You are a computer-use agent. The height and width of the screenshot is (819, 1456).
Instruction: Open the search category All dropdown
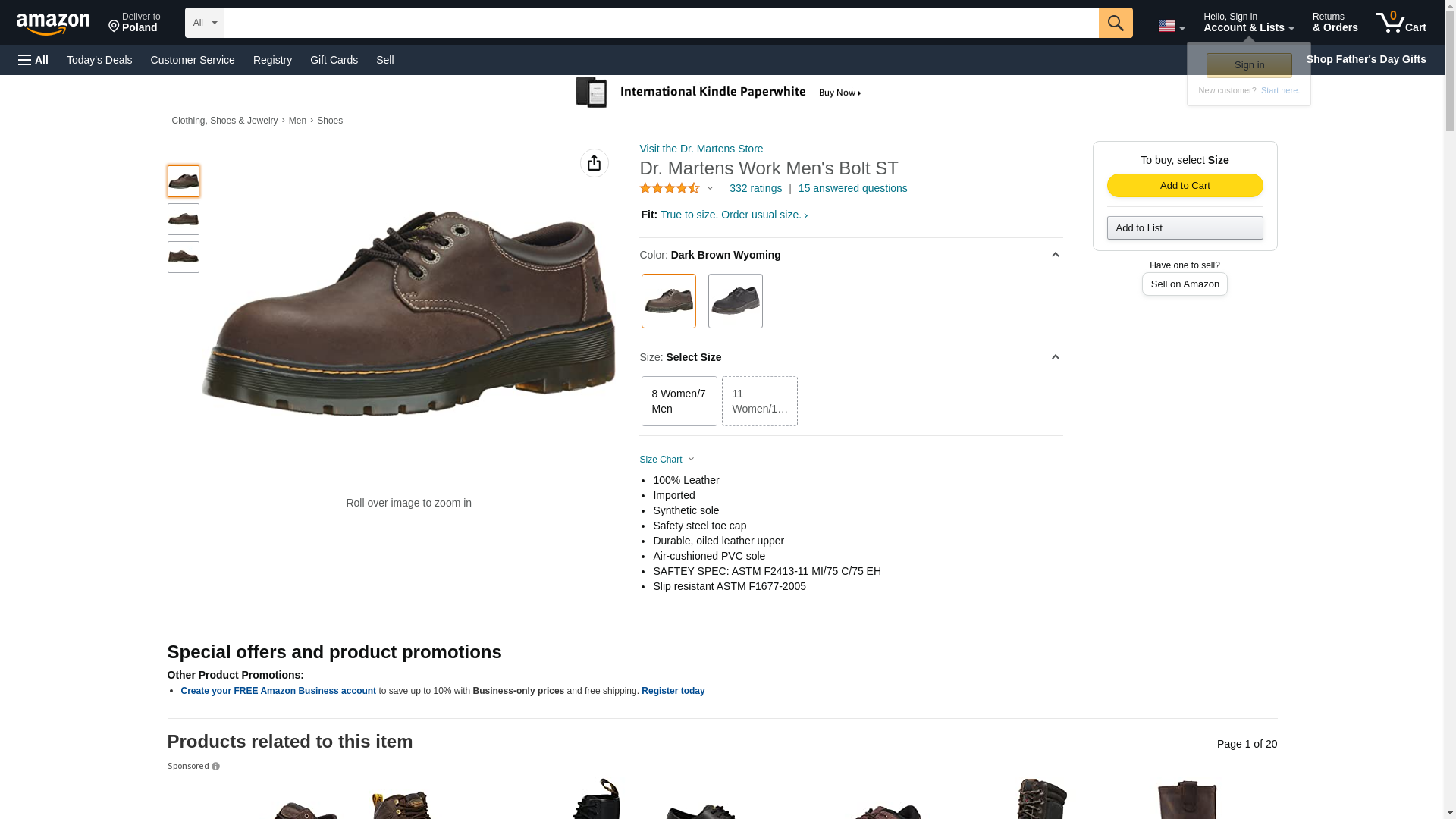tap(204, 23)
